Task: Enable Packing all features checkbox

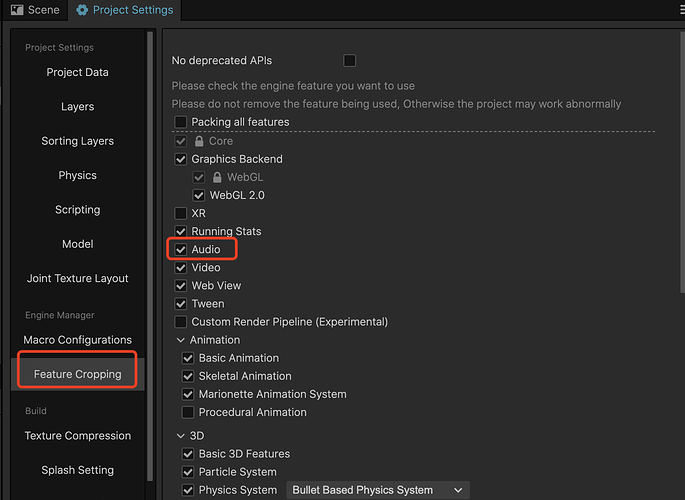Action: [181, 122]
